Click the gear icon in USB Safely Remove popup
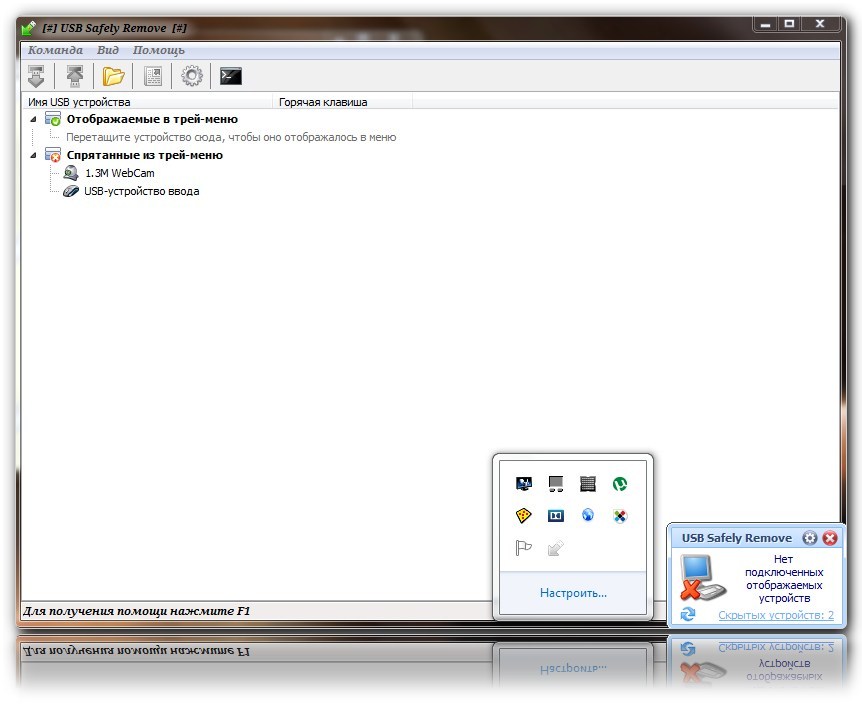 (x=810, y=538)
